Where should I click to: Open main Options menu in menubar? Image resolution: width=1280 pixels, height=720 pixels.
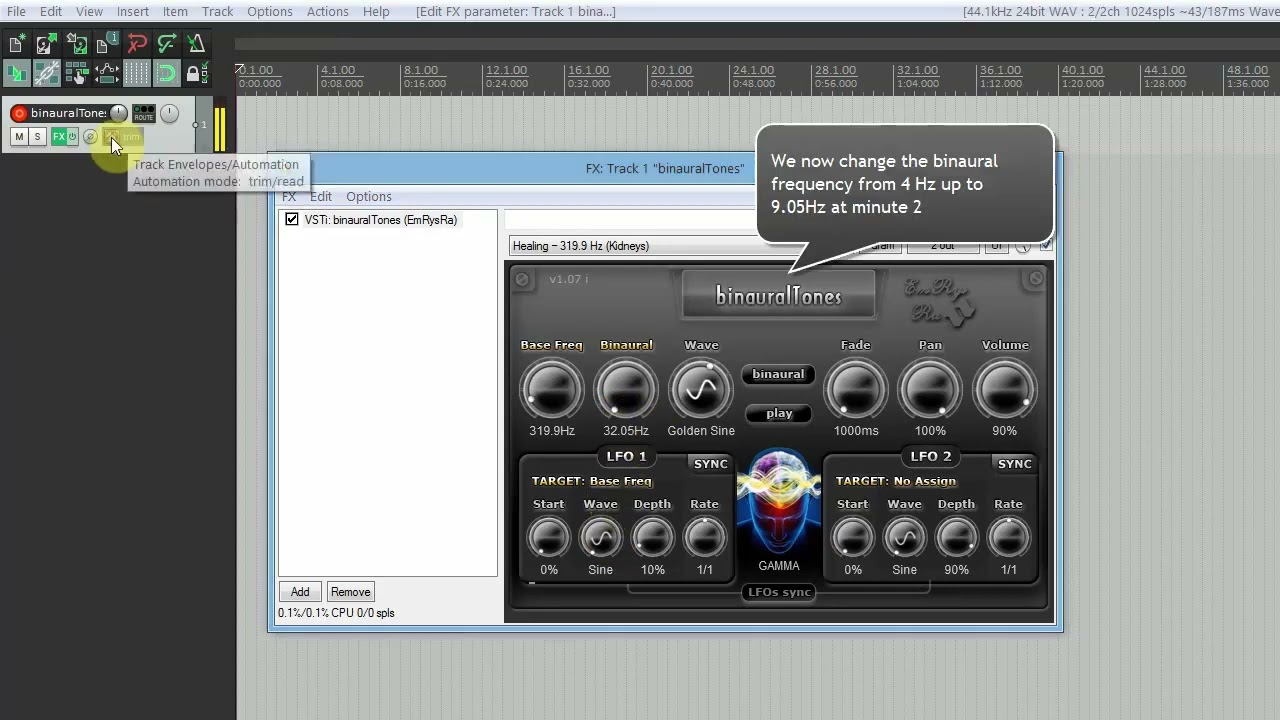[270, 11]
